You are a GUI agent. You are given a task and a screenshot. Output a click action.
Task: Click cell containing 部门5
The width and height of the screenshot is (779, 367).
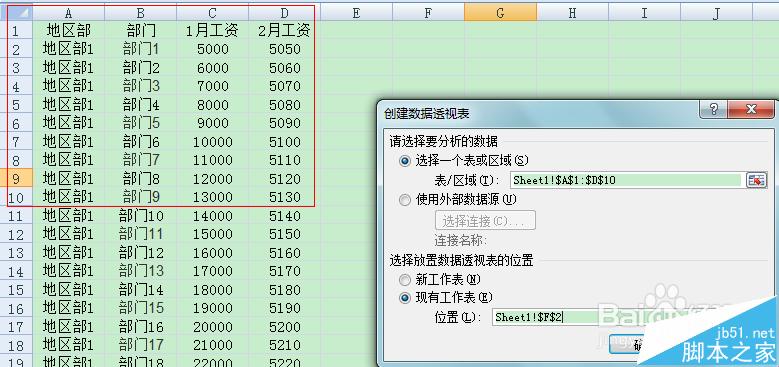click(141, 124)
